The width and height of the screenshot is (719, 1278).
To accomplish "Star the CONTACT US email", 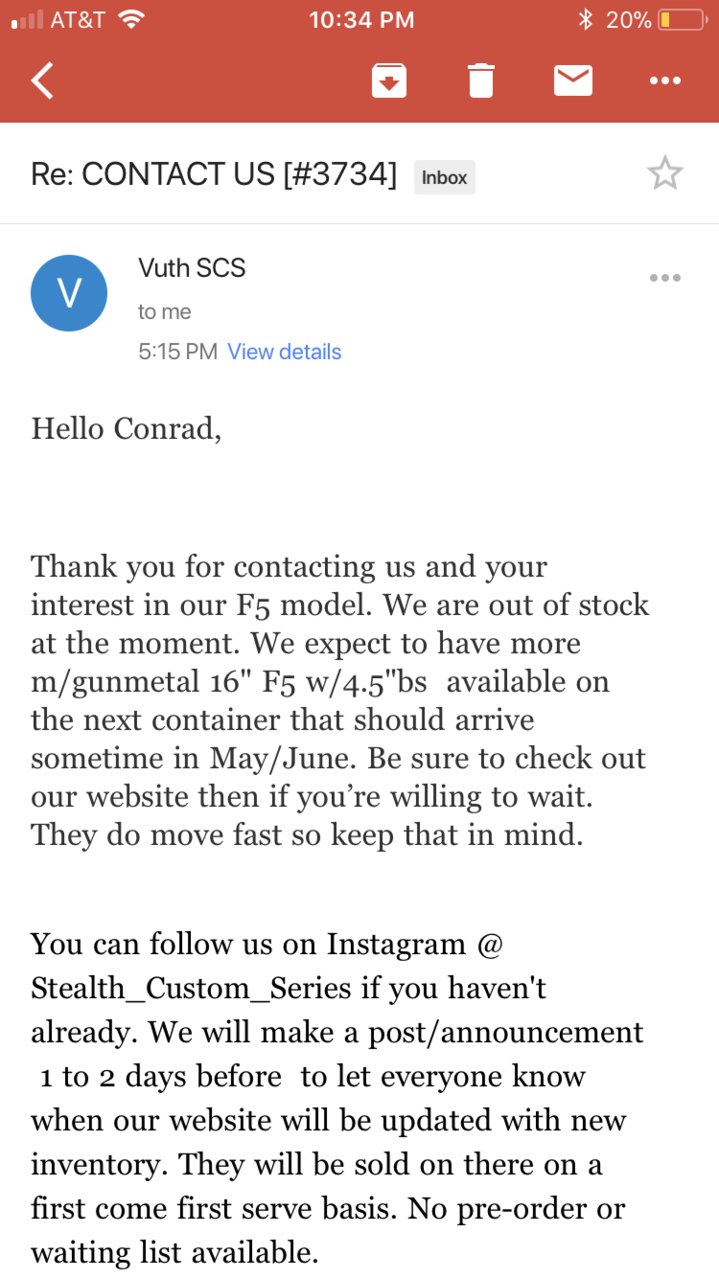I will click(x=665, y=174).
